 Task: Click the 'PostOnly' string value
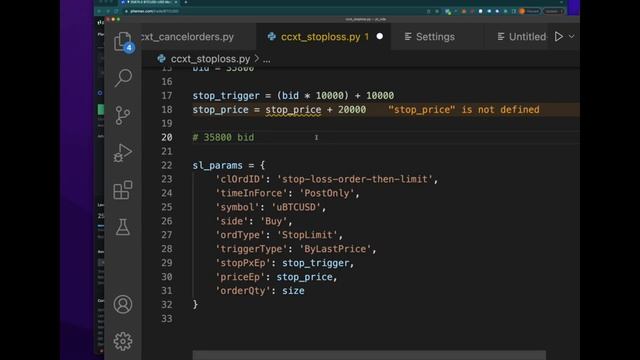click(327, 193)
